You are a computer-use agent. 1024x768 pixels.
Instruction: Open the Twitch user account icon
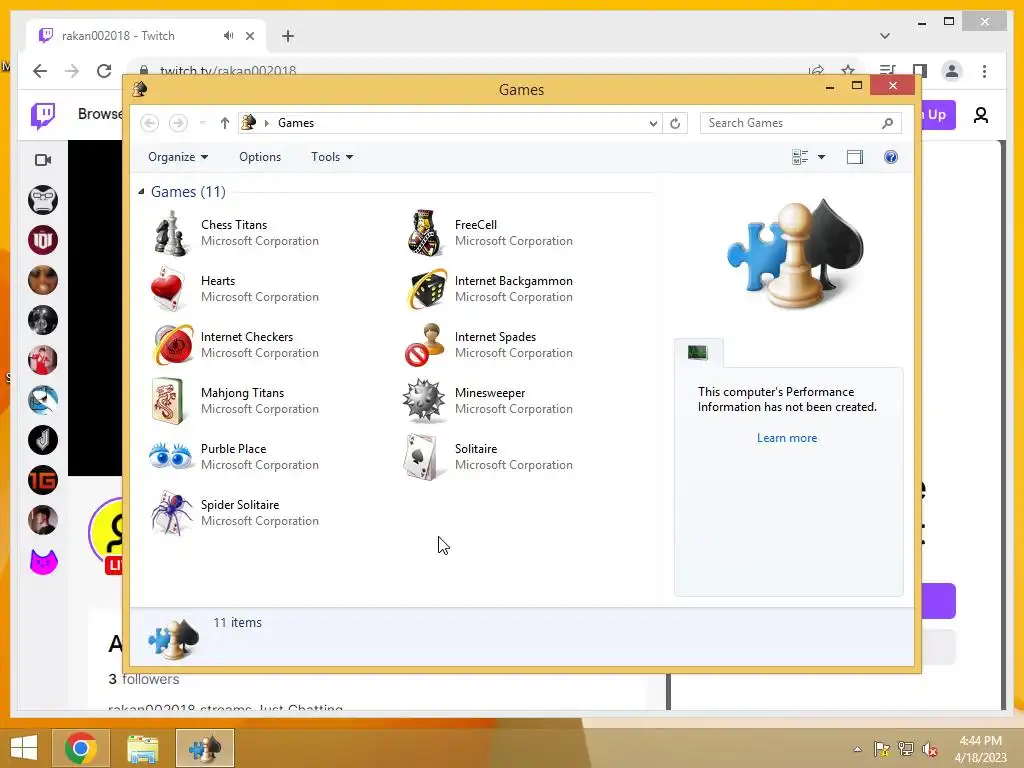point(980,115)
